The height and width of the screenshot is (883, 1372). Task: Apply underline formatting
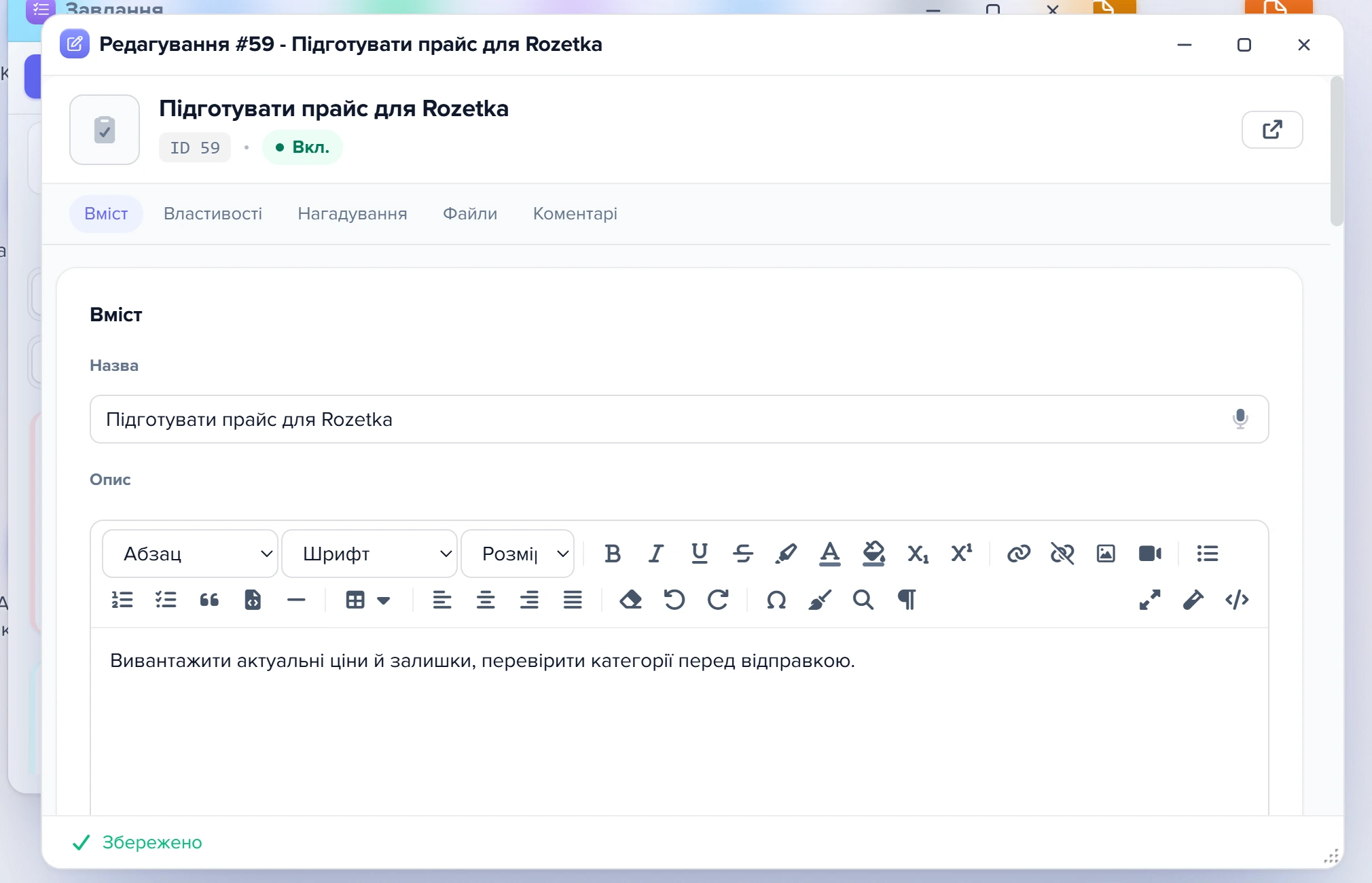tap(700, 554)
